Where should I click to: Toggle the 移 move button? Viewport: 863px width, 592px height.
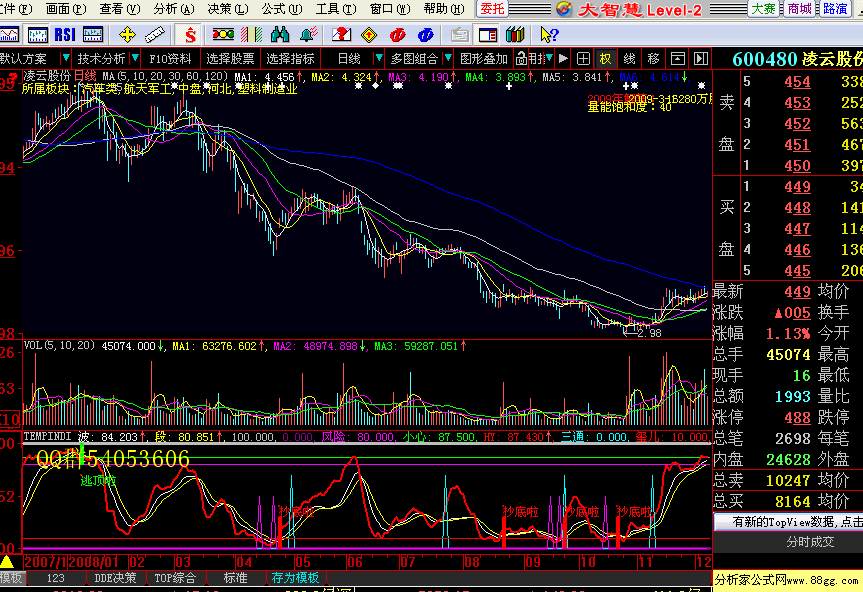coord(653,58)
